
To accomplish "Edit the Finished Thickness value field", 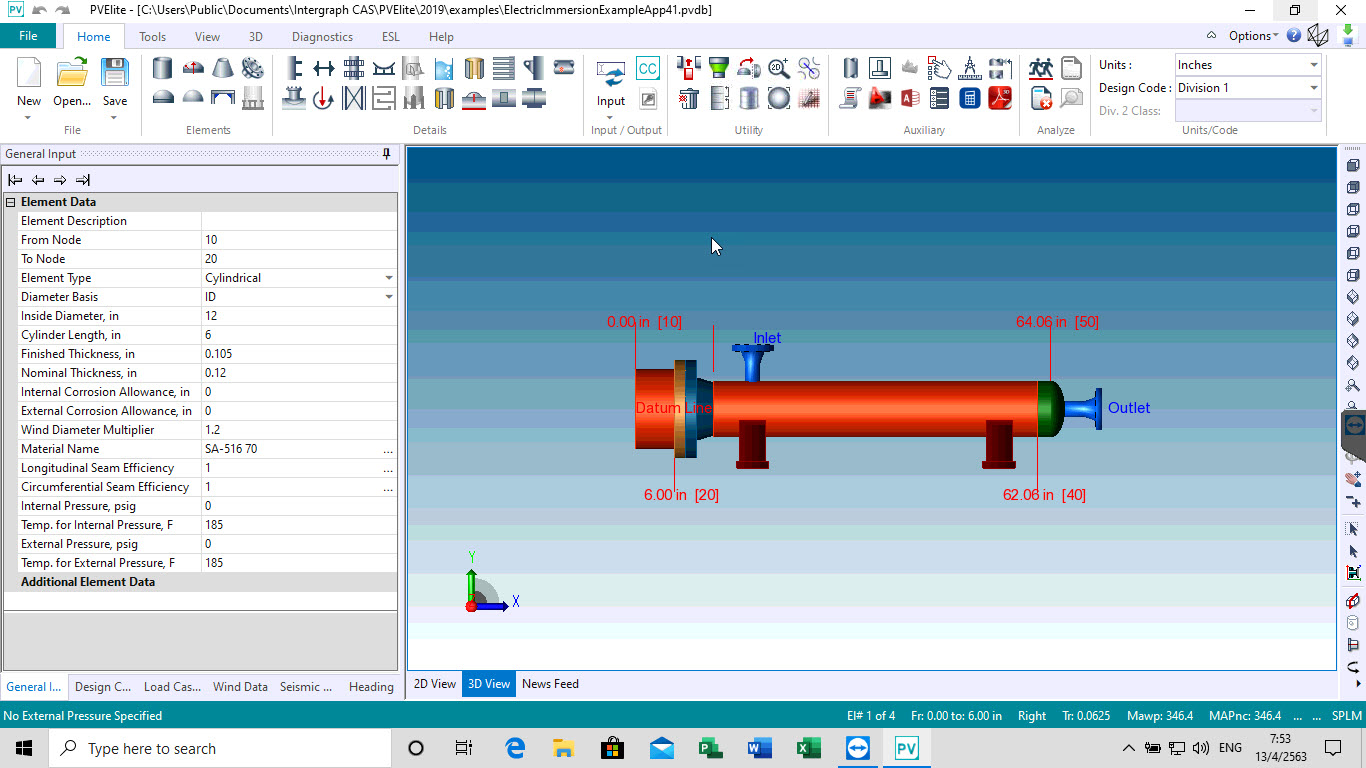I will [299, 354].
